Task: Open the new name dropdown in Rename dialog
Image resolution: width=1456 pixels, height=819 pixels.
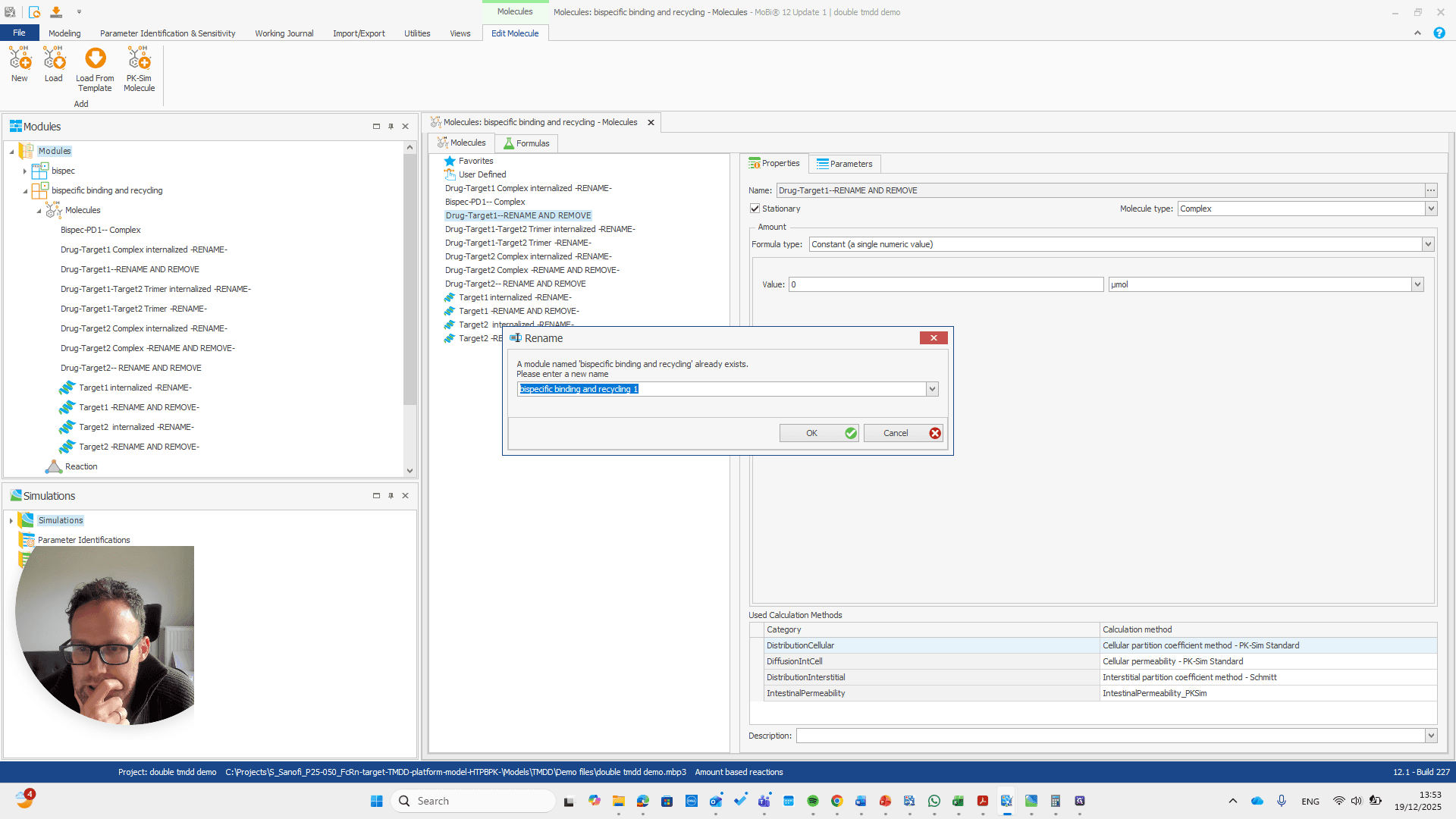Action: pyautogui.click(x=932, y=389)
